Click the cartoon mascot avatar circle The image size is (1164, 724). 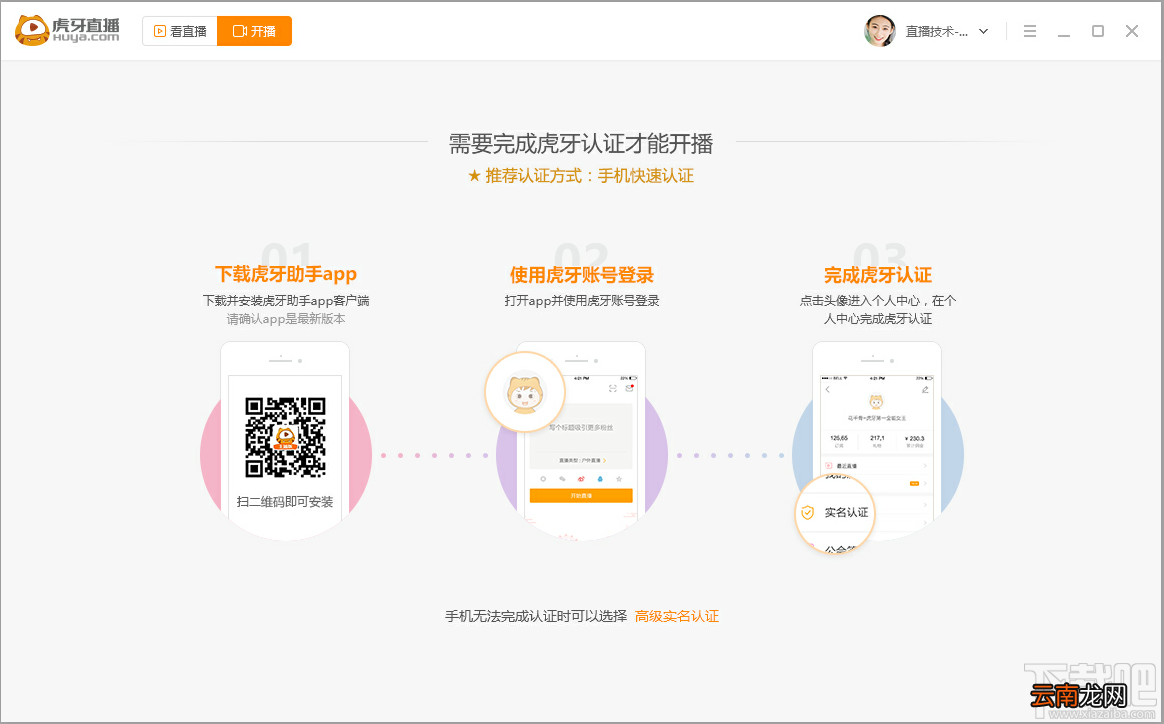[525, 392]
